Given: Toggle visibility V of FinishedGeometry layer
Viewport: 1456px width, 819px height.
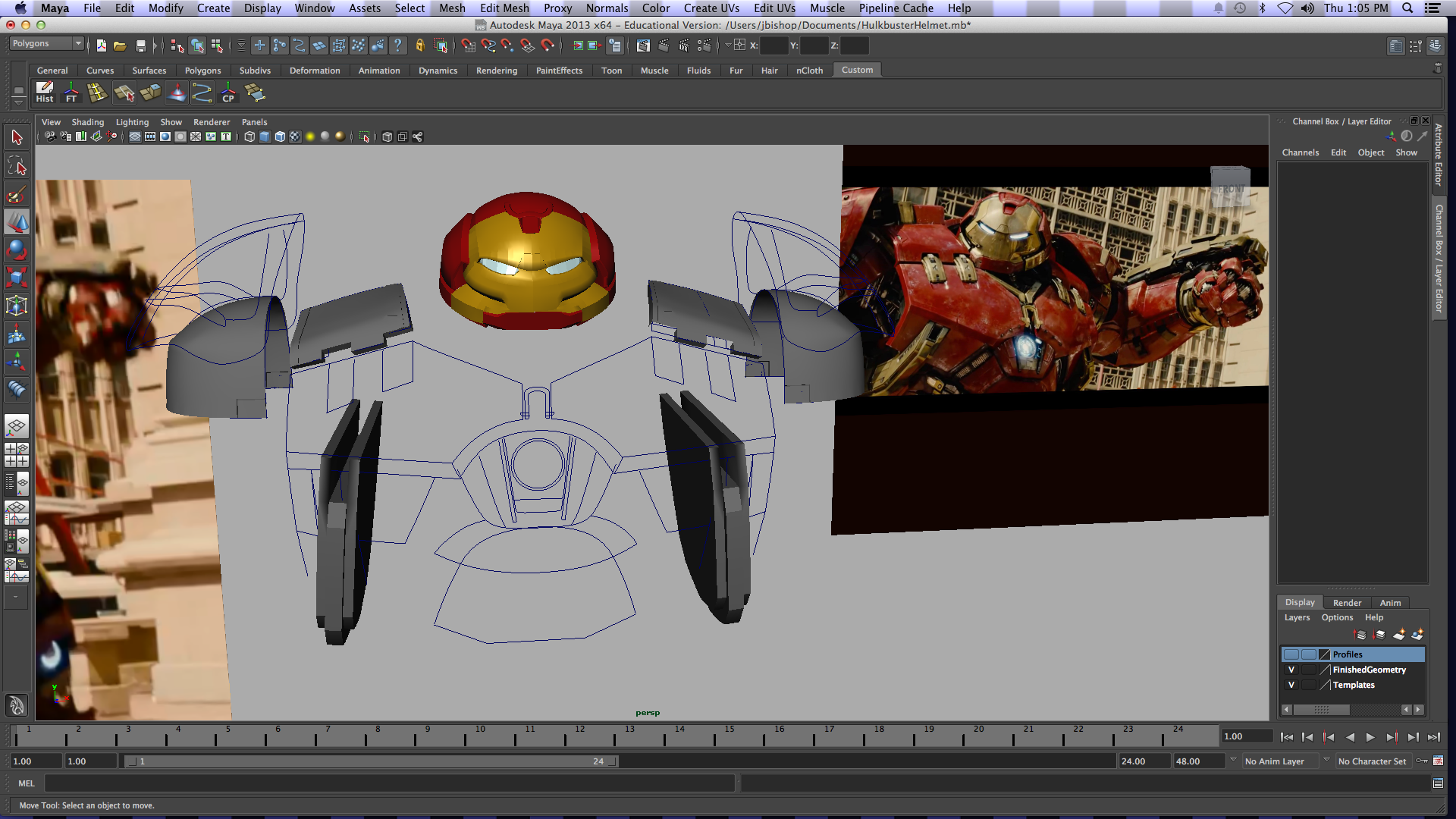Looking at the screenshot, I should (1291, 670).
